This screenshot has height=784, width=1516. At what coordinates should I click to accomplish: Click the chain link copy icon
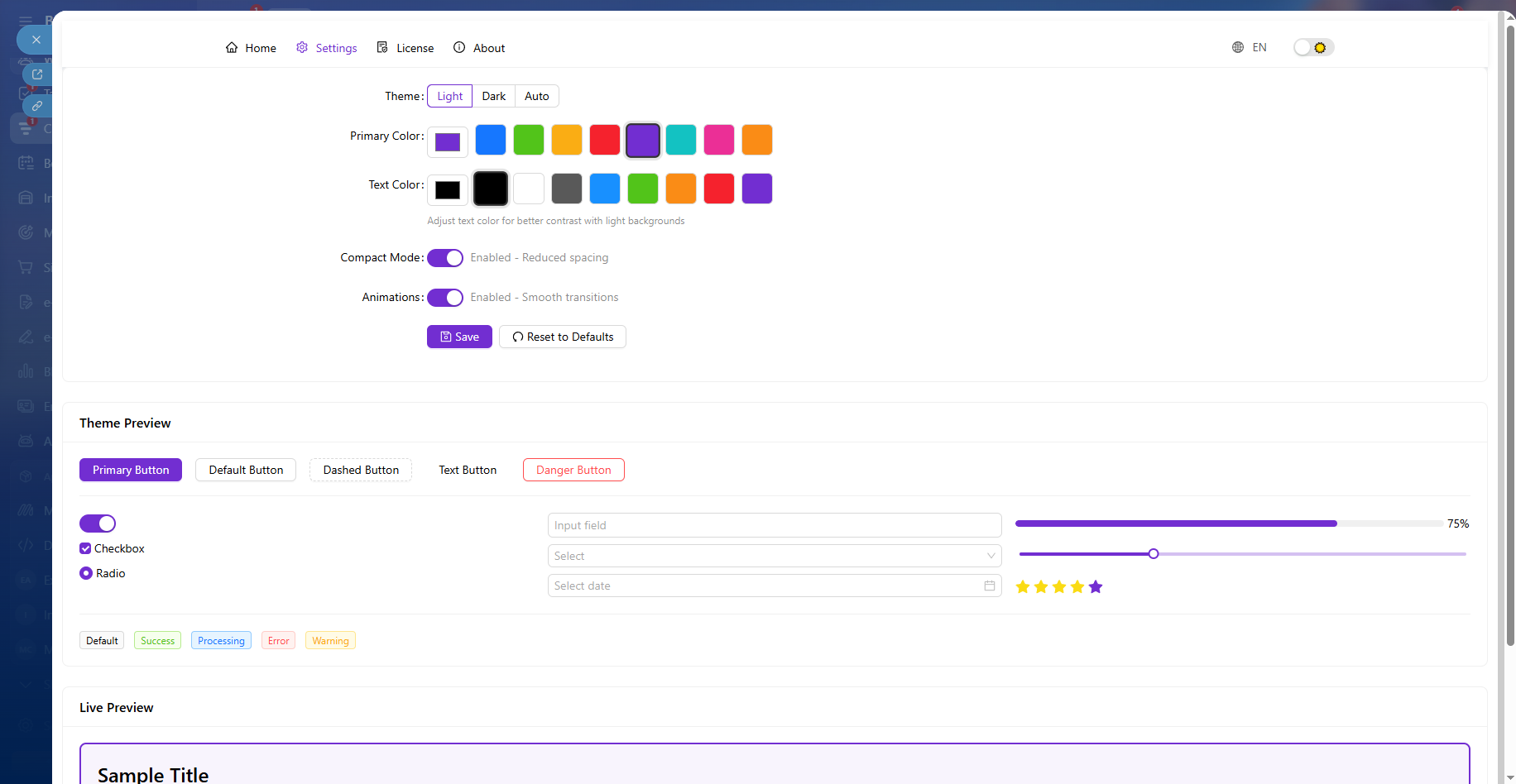coord(37,106)
